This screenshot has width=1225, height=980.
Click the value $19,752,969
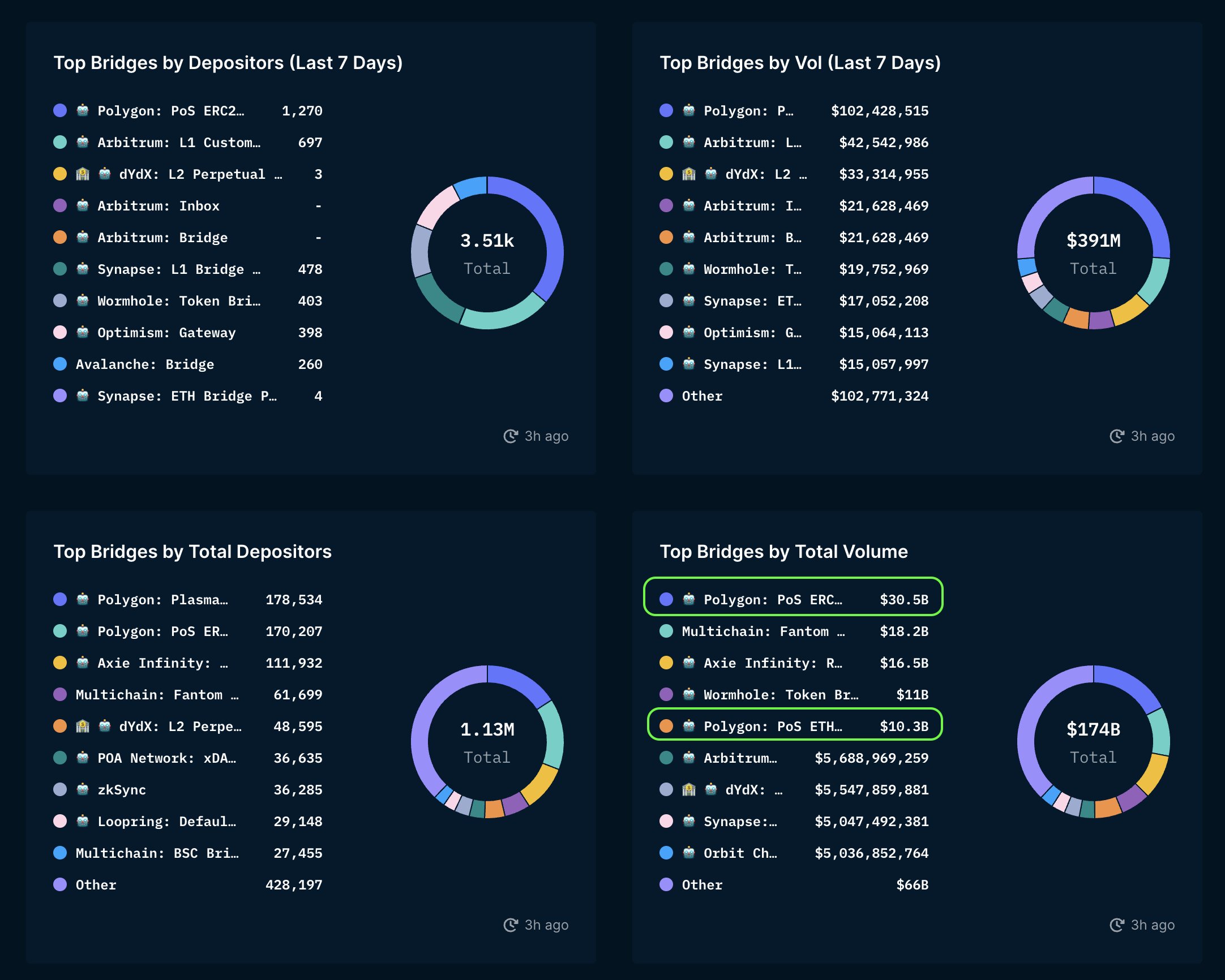coord(884,269)
